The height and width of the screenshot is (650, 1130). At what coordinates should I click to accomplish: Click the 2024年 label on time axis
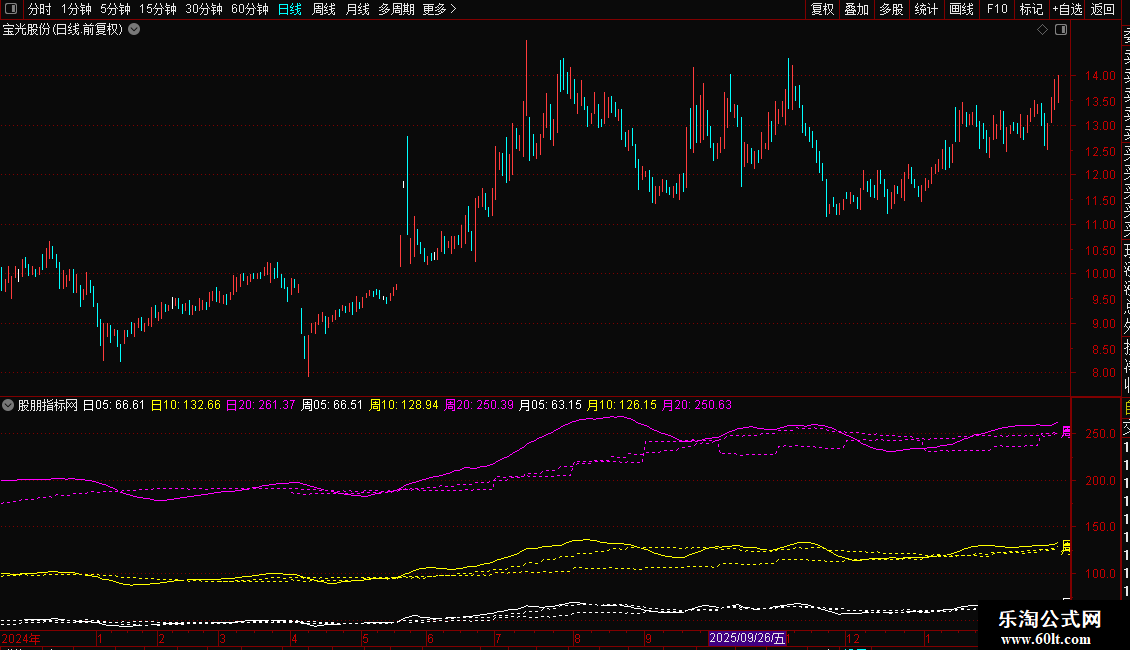coord(21,638)
